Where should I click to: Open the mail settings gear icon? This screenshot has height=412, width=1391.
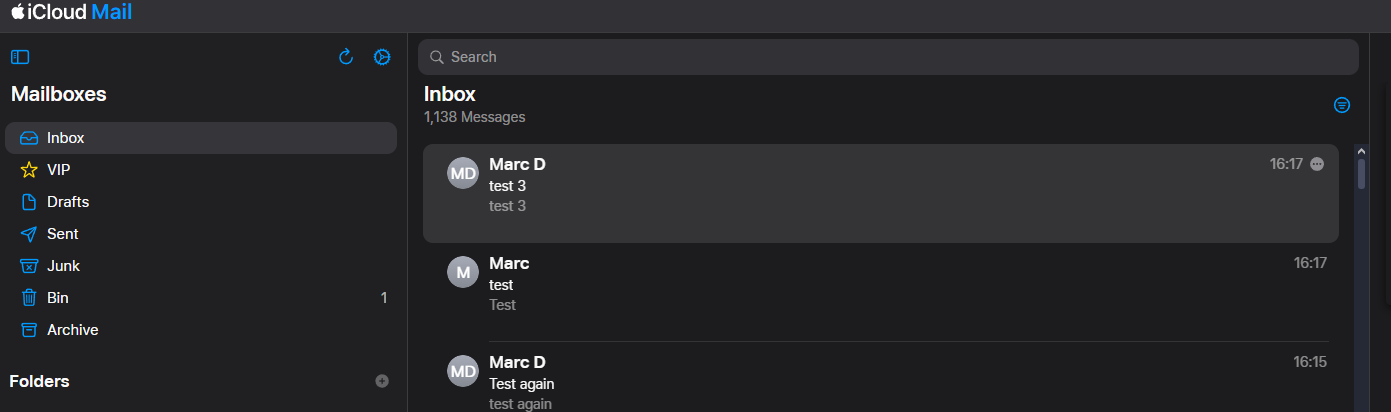pos(382,57)
